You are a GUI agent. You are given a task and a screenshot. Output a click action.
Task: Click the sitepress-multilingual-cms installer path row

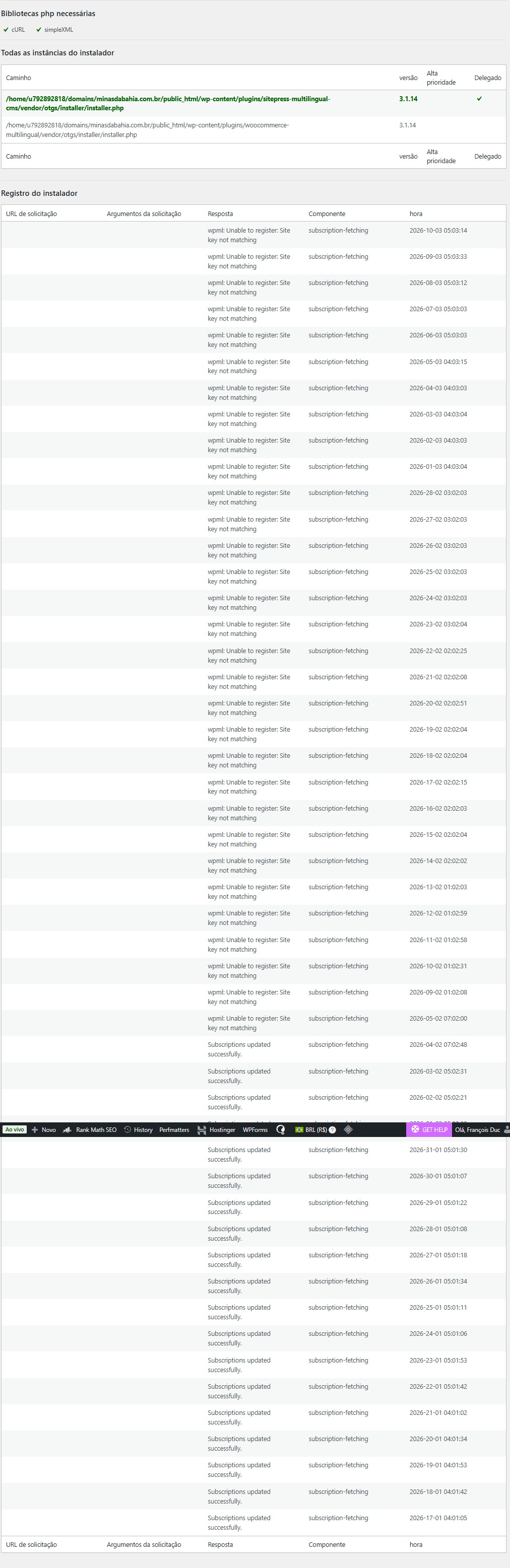click(x=167, y=104)
